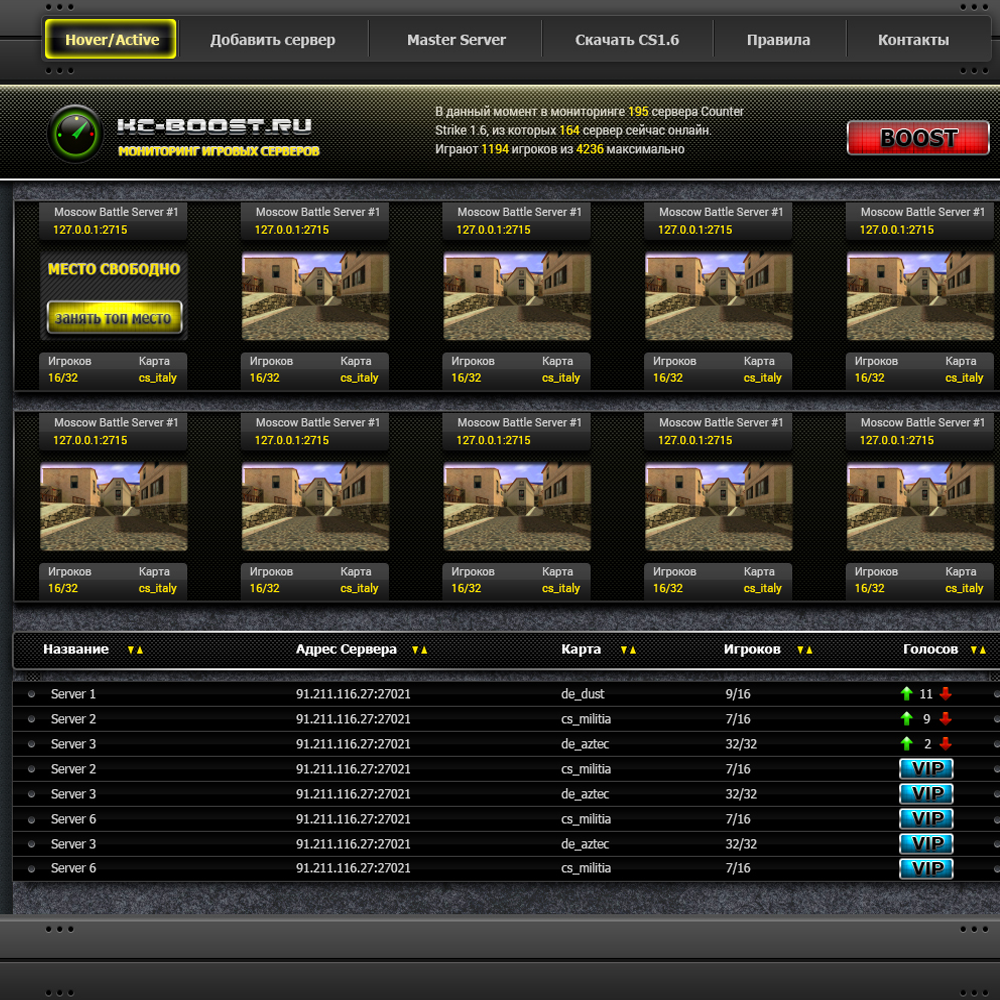Click red downvote arrow beside 9 votes

pos(945,719)
